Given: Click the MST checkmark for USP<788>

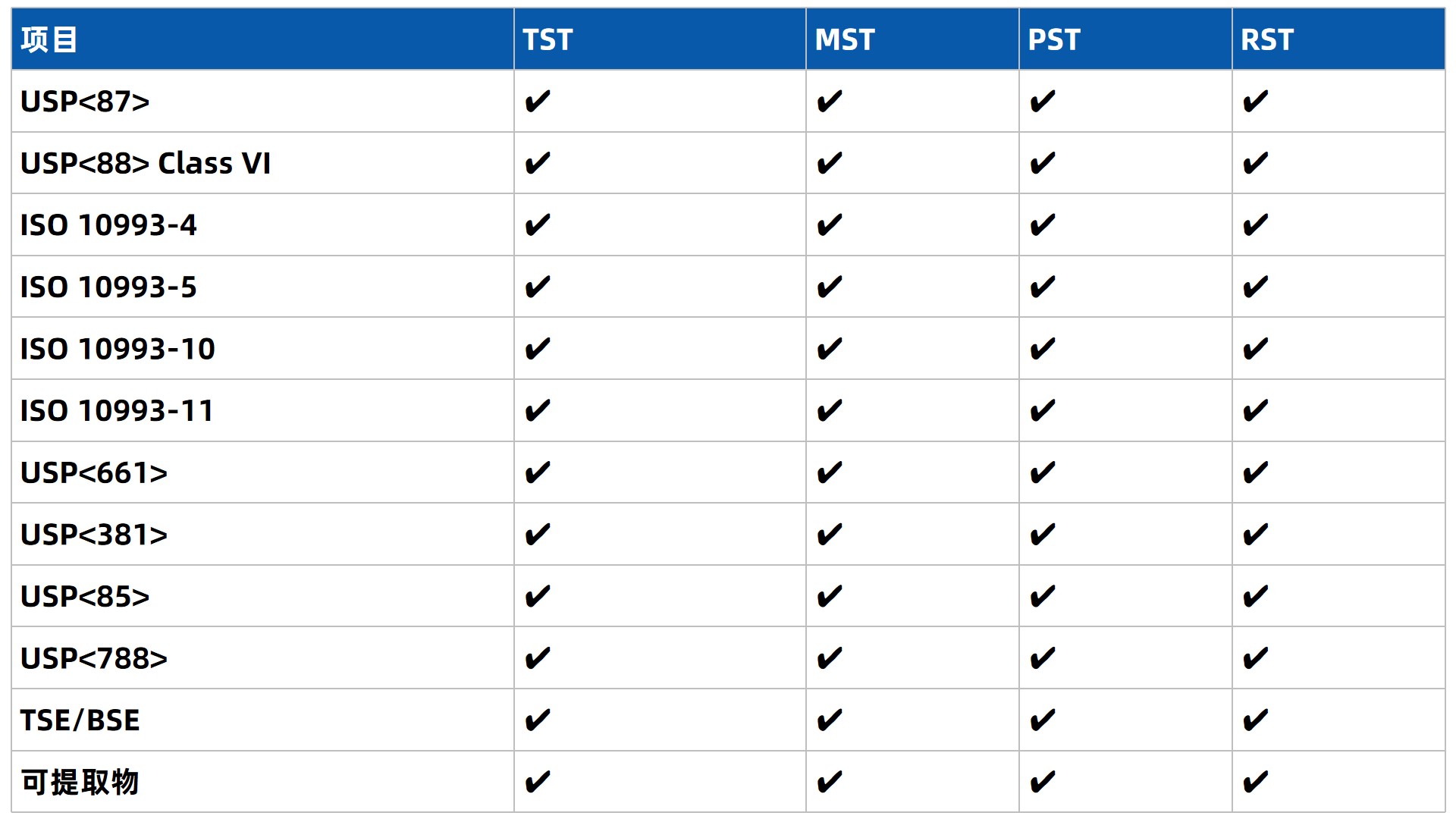Looking at the screenshot, I should click(x=830, y=658).
